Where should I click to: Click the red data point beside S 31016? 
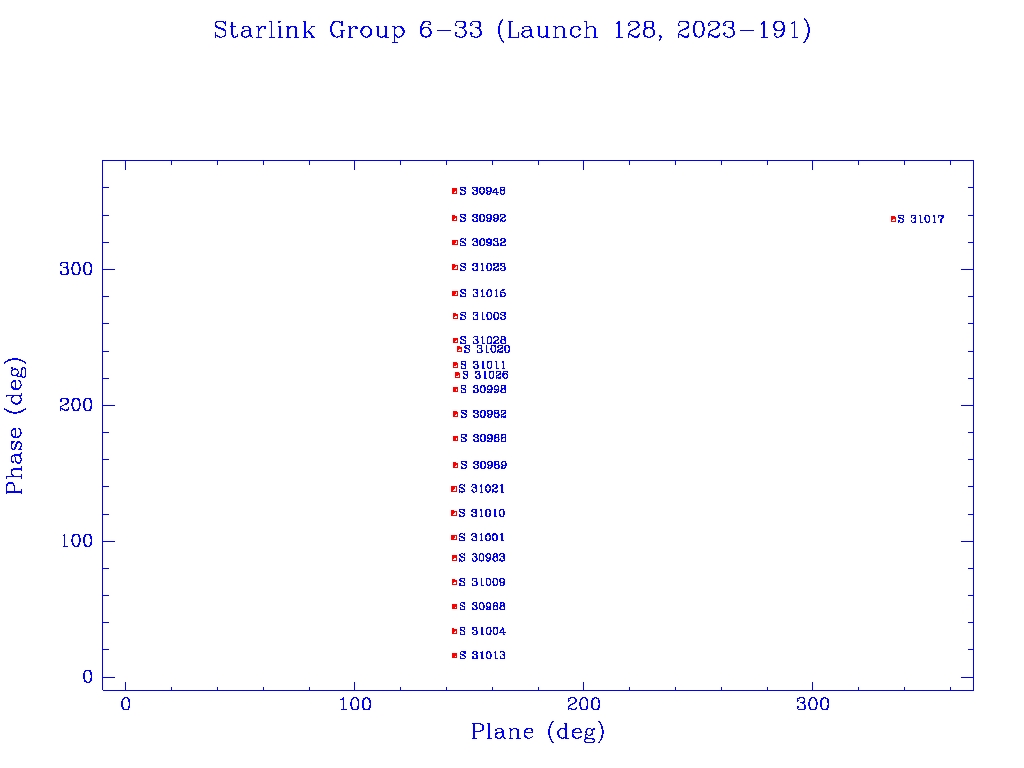tap(455, 294)
